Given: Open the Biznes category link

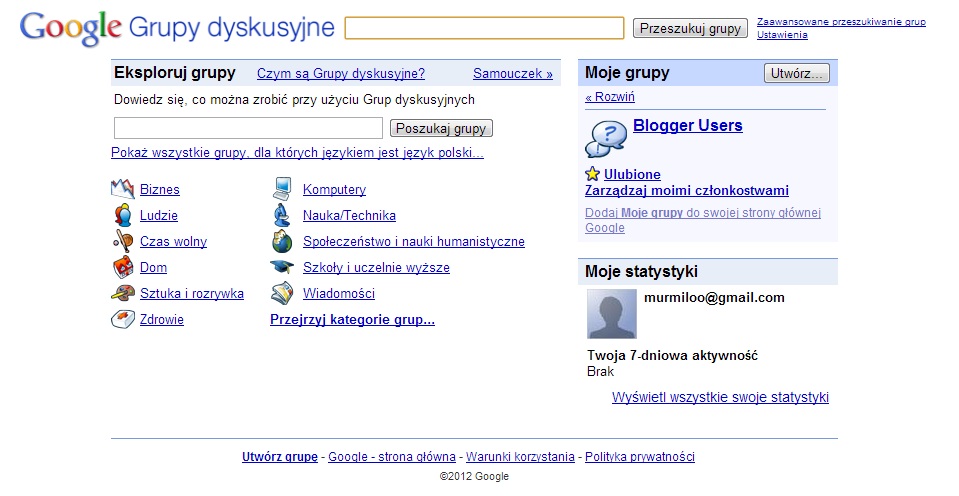Looking at the screenshot, I should (x=160, y=190).
